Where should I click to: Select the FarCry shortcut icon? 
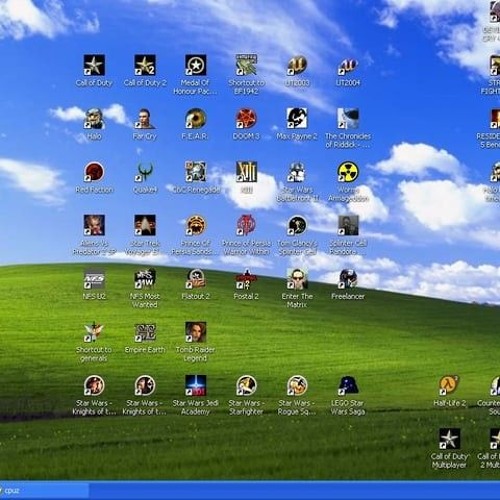click(x=145, y=118)
